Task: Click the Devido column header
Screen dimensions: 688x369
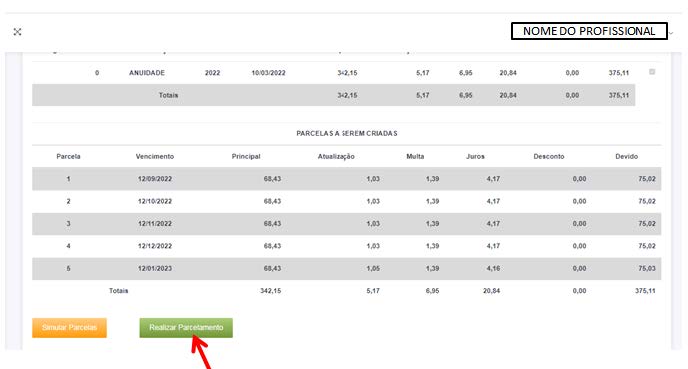Action: 627,156
